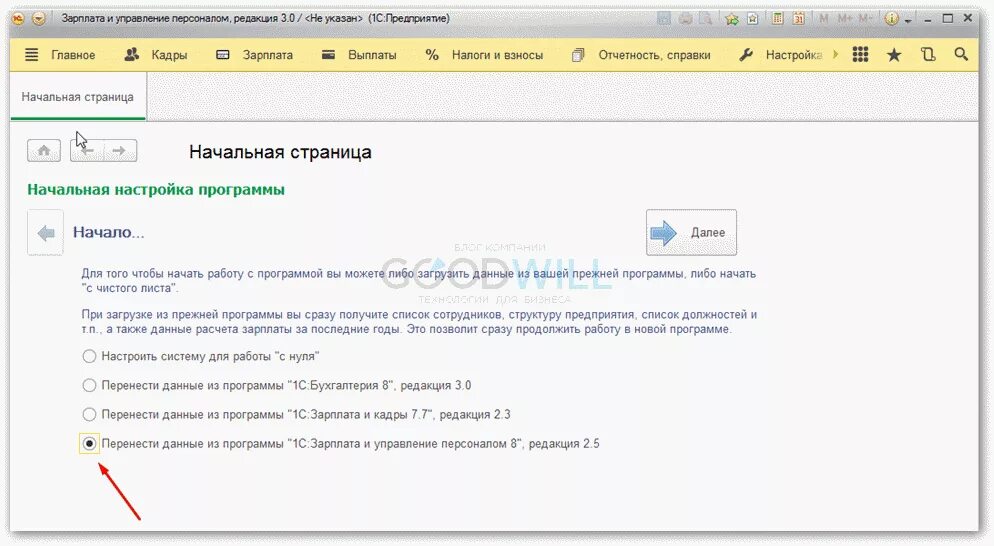
Task: Open Favorites black star icon
Action: (894, 55)
